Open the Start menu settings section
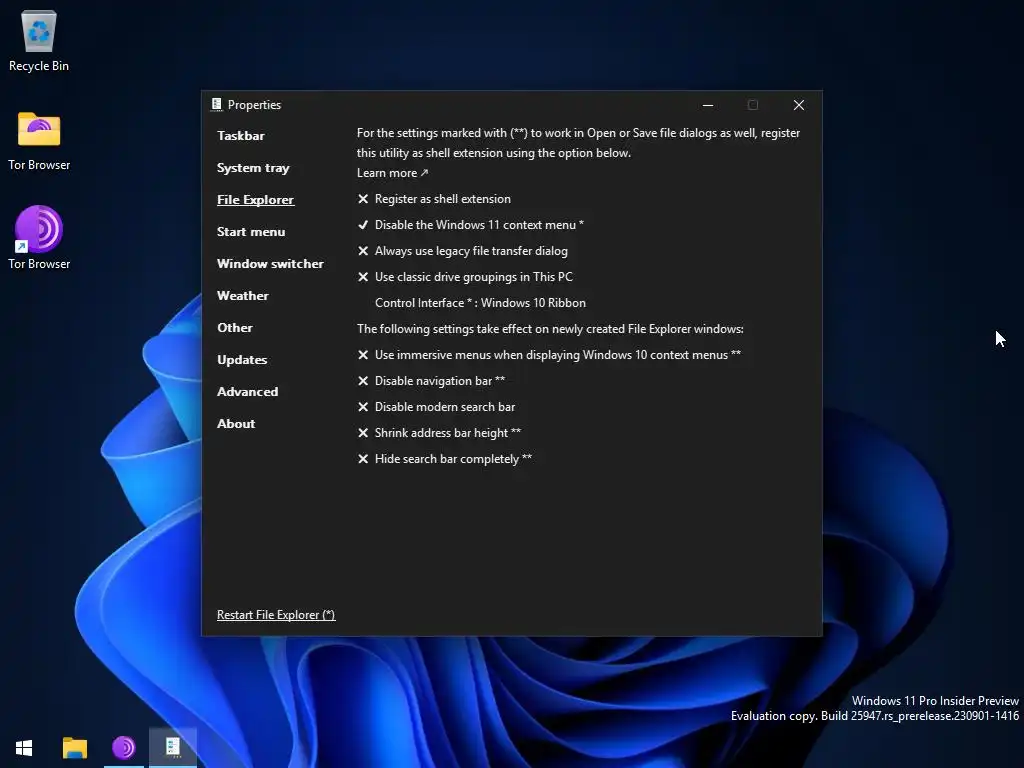The height and width of the screenshot is (768, 1024). 251,232
